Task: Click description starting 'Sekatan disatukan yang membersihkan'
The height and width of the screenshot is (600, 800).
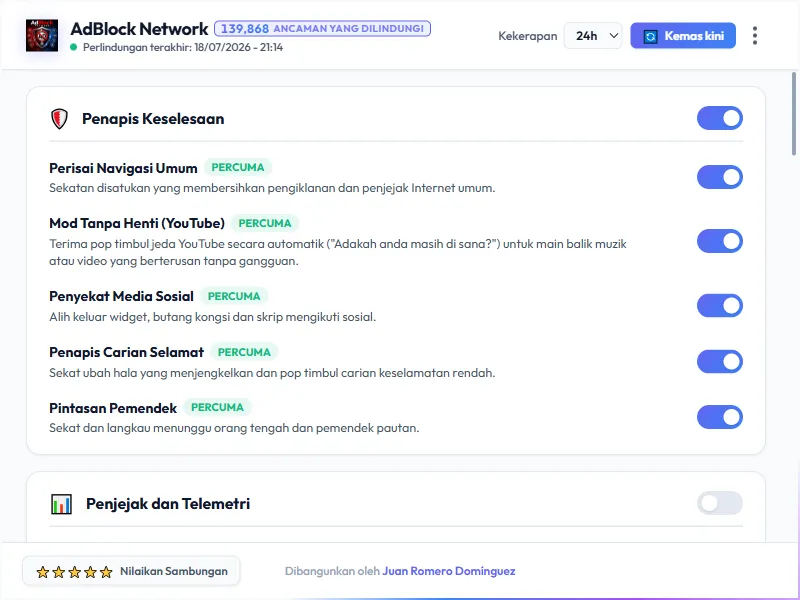Action: (x=272, y=188)
